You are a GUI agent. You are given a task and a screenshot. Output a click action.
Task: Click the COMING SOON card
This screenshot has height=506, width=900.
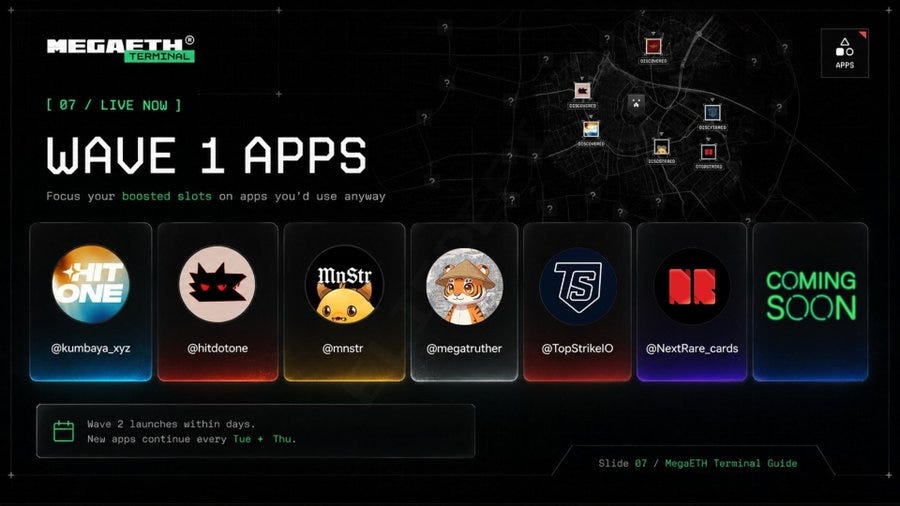(x=810, y=302)
